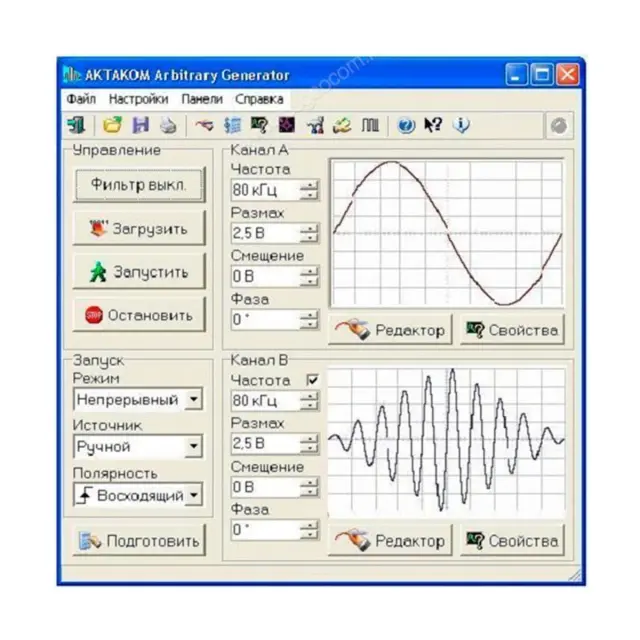This screenshot has height=640, width=640.
Task: Open the signal editor brush toolbar icon
Action: point(204,125)
